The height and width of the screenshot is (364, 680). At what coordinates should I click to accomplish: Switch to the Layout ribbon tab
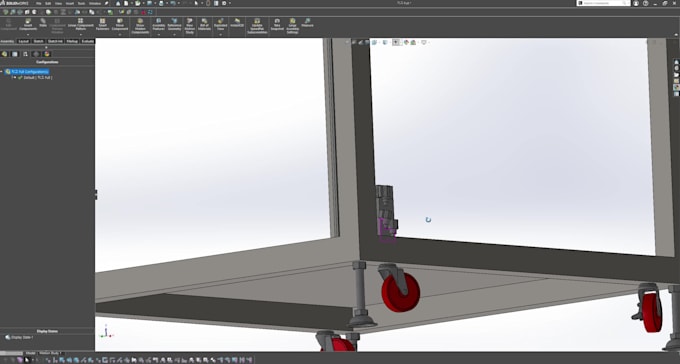24,41
